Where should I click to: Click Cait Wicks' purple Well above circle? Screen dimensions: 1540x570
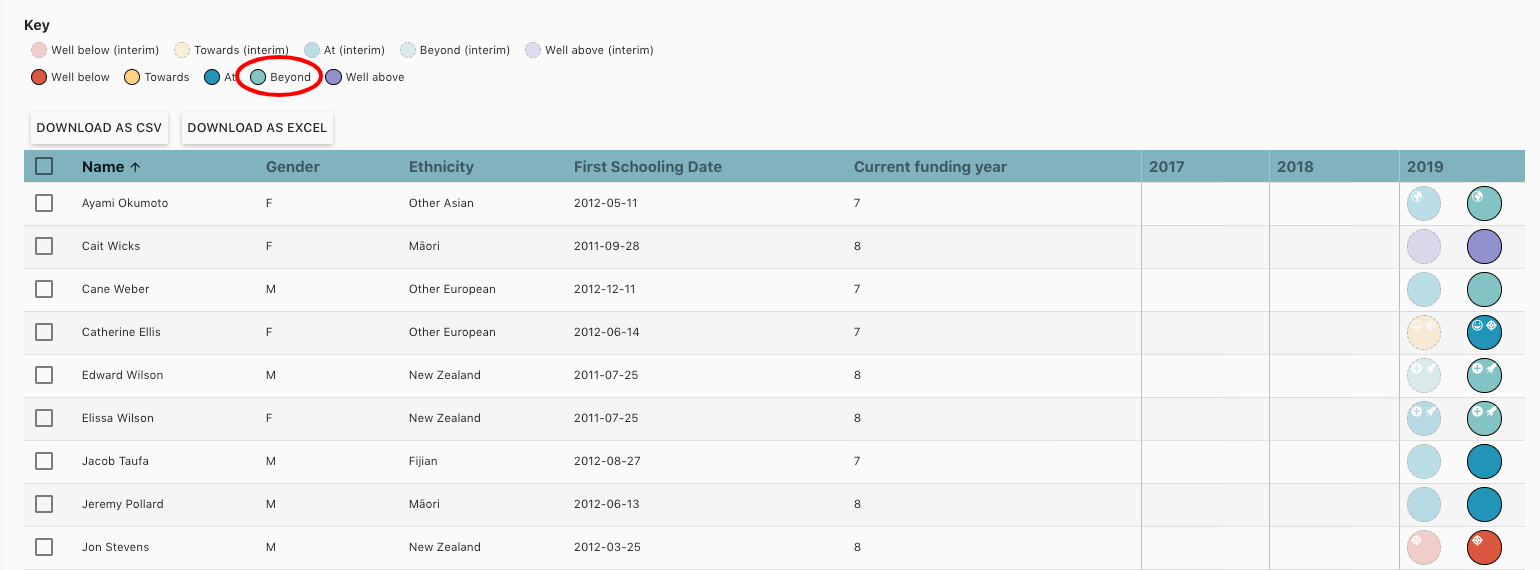(1484, 246)
